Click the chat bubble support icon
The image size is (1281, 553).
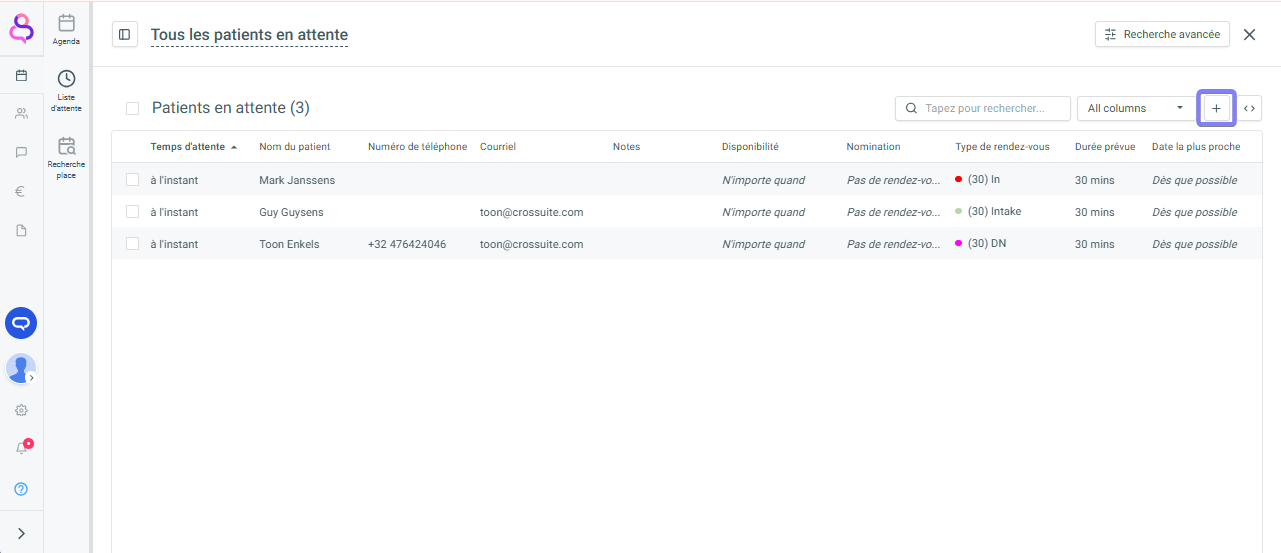pos(21,322)
